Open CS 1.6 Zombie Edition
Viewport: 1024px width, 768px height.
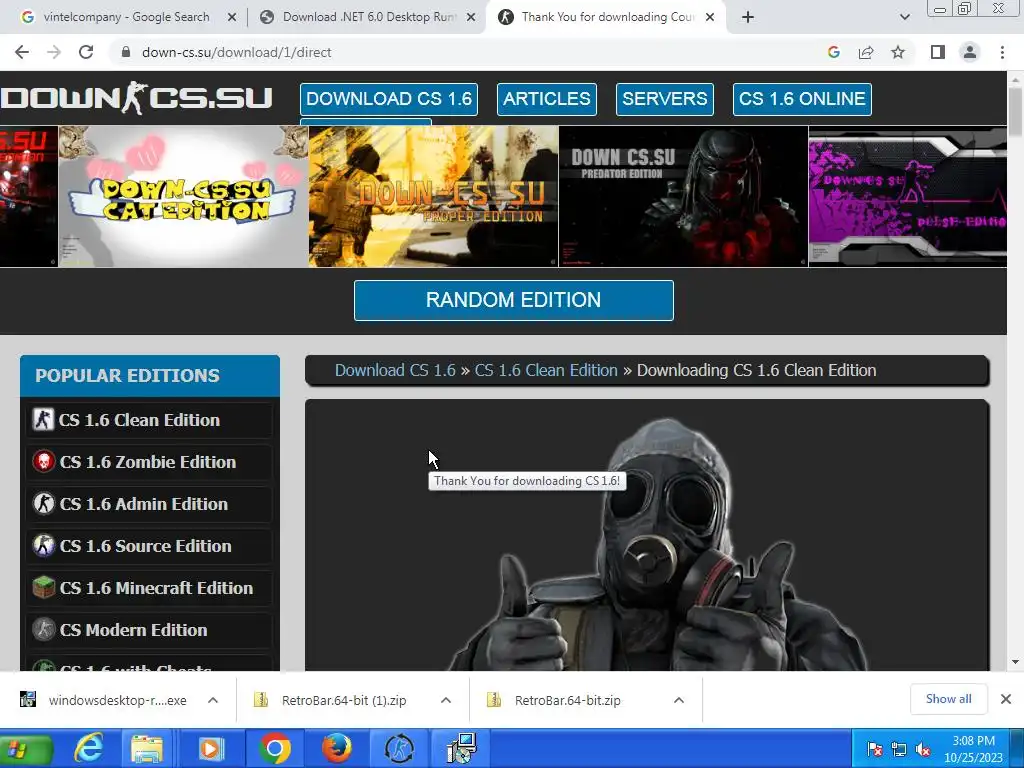[x=149, y=462]
